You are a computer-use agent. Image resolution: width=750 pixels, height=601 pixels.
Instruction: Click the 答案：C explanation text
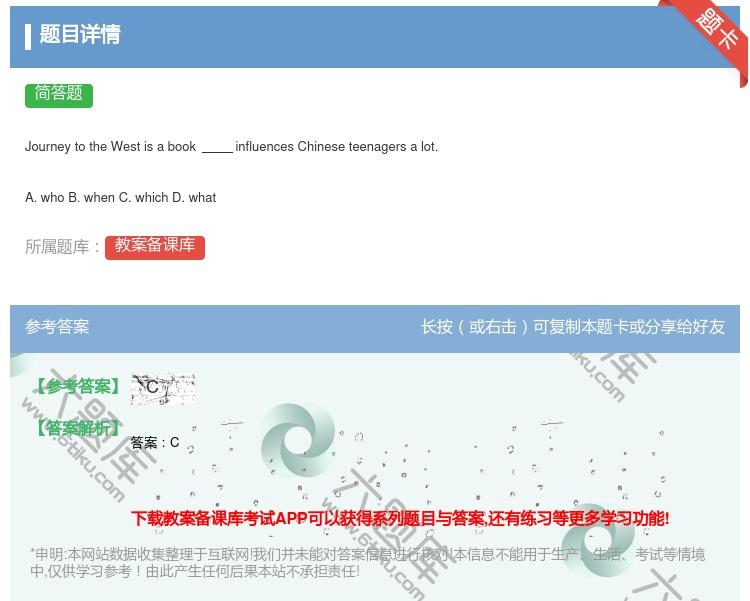click(154, 443)
